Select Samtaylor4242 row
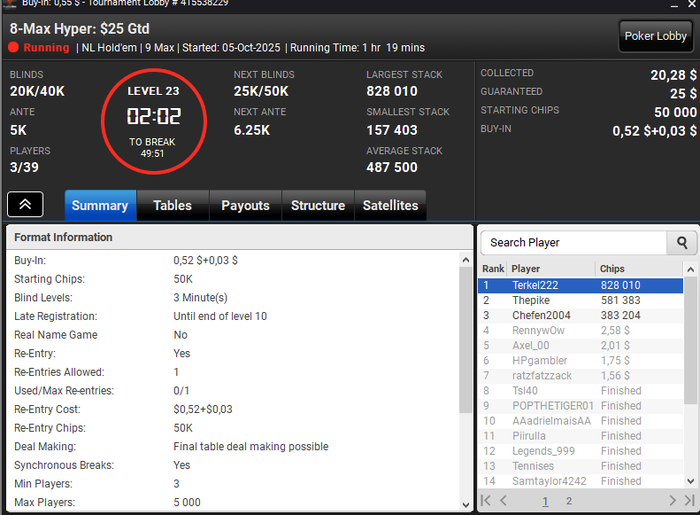The width and height of the screenshot is (700, 515). click(x=581, y=482)
